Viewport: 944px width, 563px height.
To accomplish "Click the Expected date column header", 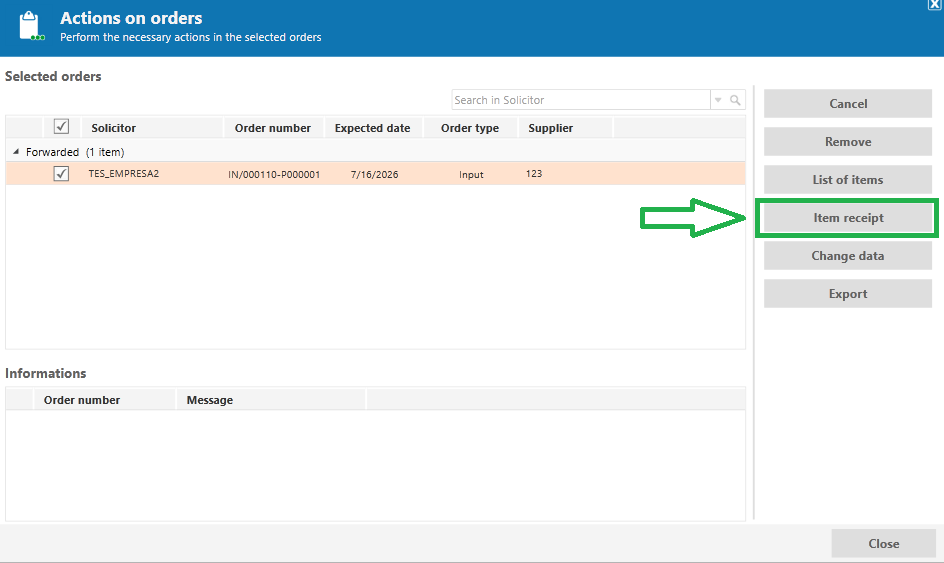I will [374, 128].
